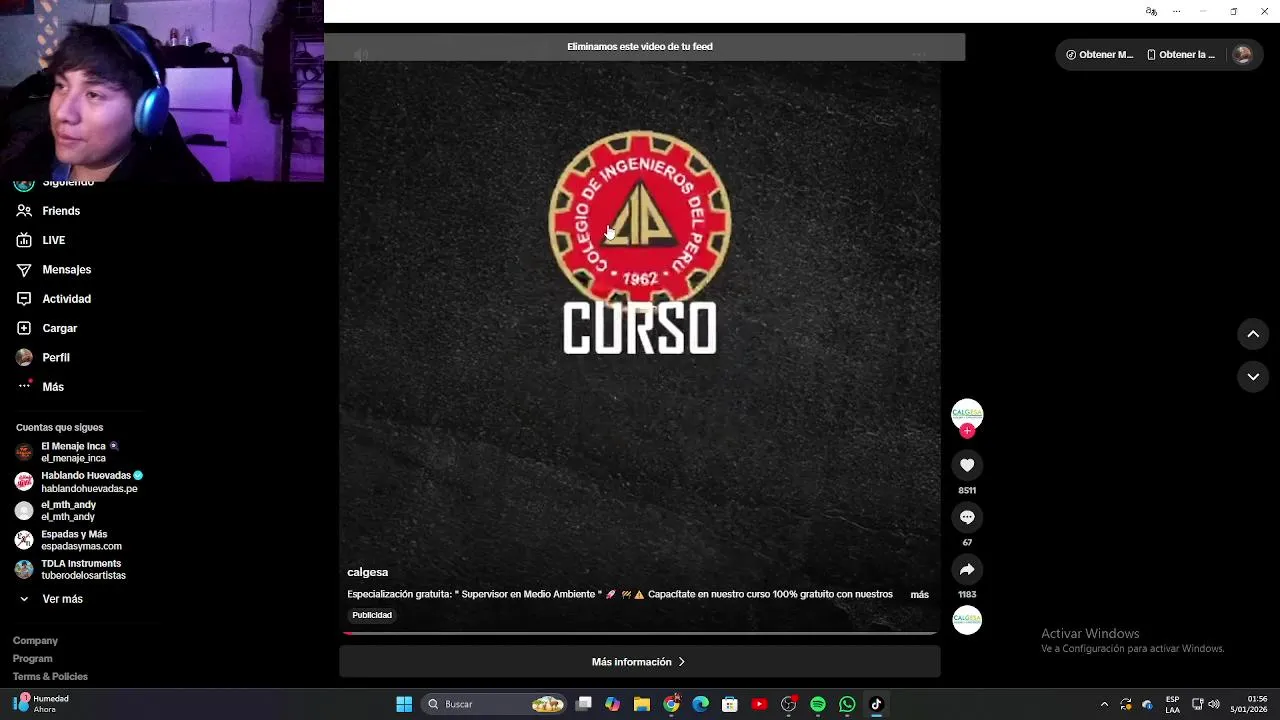Click the Obtener M... button

pyautogui.click(x=1100, y=55)
